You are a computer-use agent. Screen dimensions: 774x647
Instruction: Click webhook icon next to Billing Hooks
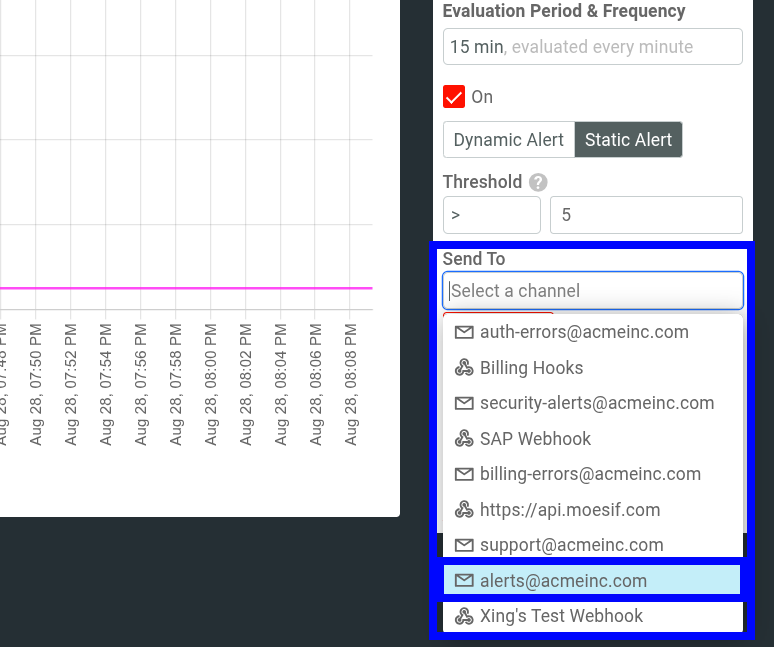click(464, 368)
